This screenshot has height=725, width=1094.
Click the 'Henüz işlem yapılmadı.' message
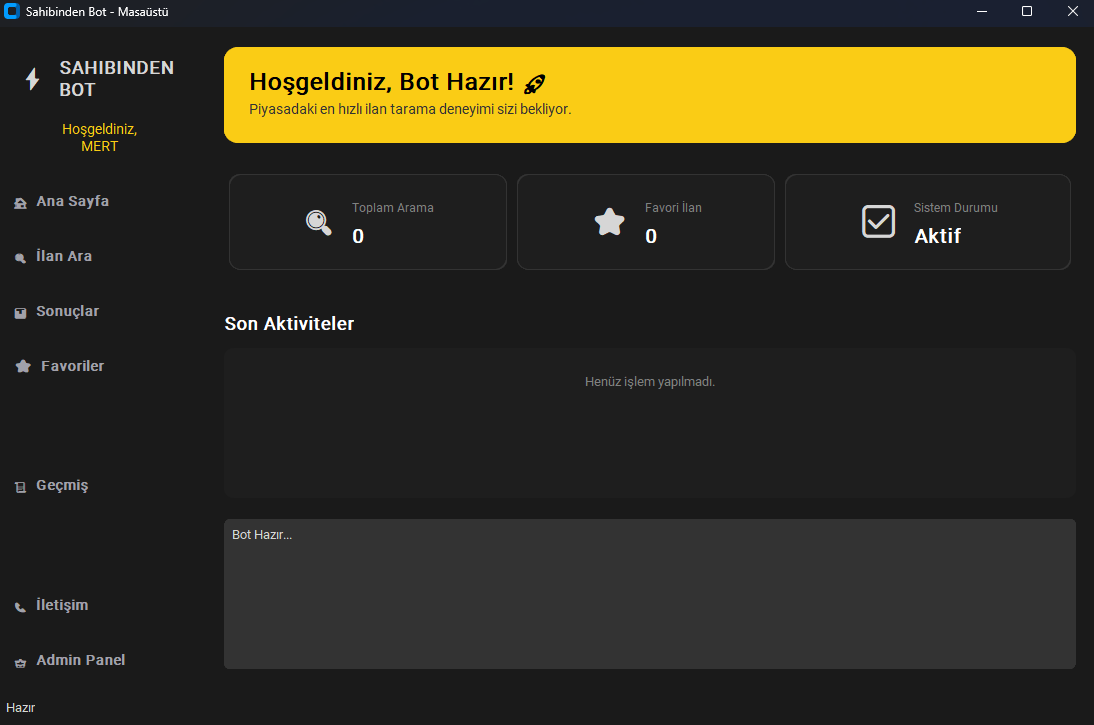click(x=650, y=382)
